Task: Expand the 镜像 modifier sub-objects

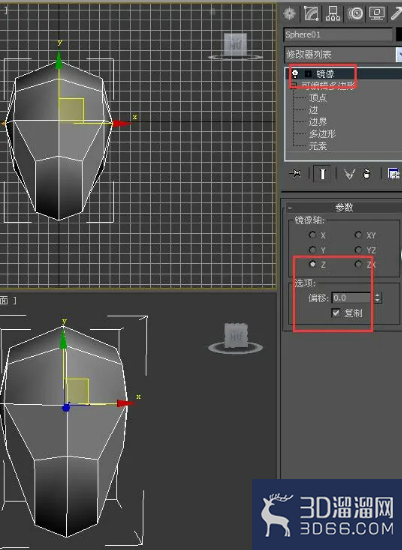Action: pyautogui.click(x=308, y=74)
